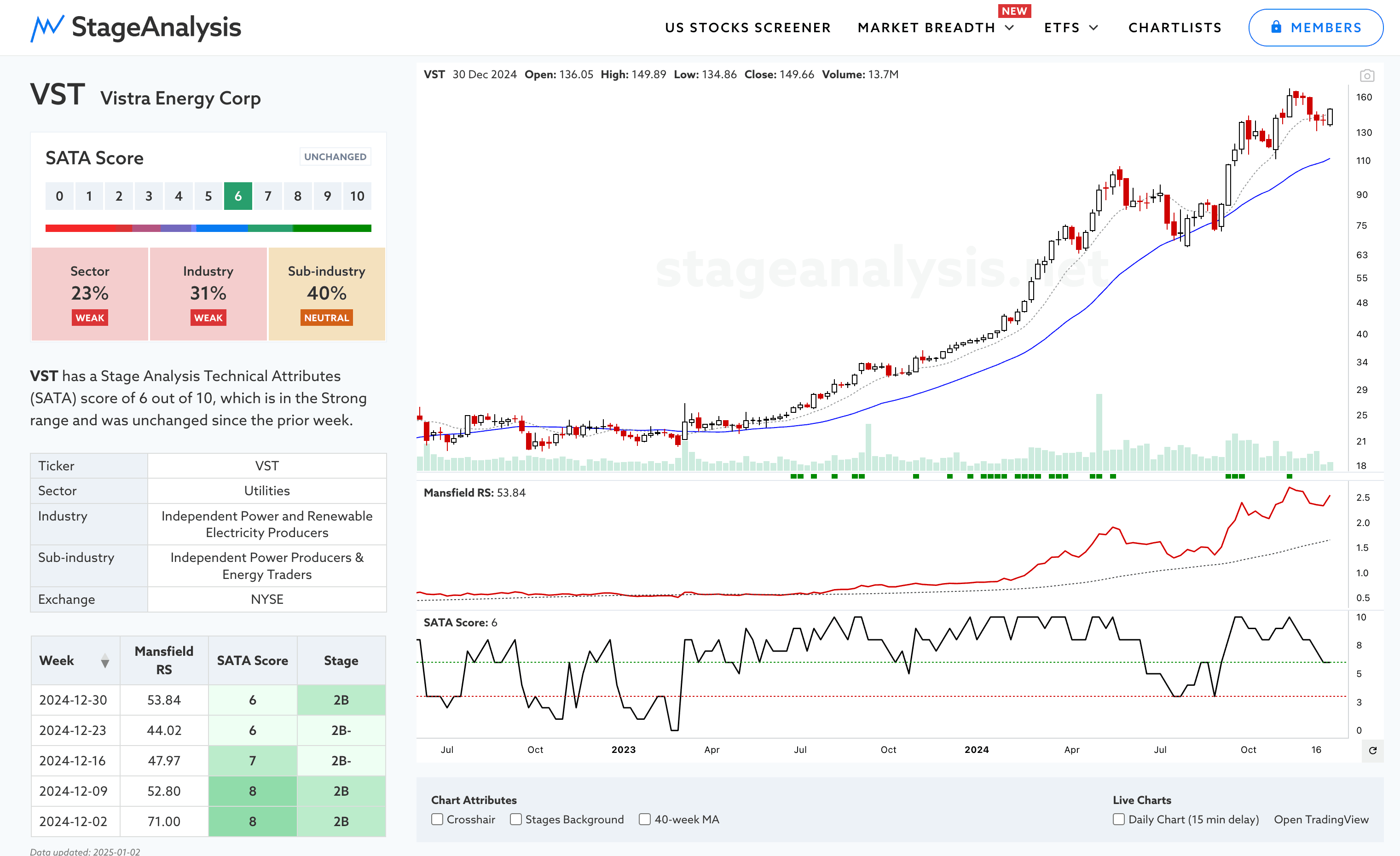Image resolution: width=1400 pixels, height=856 pixels.
Task: Click SATA Score 7 table cell
Action: pyautogui.click(x=252, y=761)
